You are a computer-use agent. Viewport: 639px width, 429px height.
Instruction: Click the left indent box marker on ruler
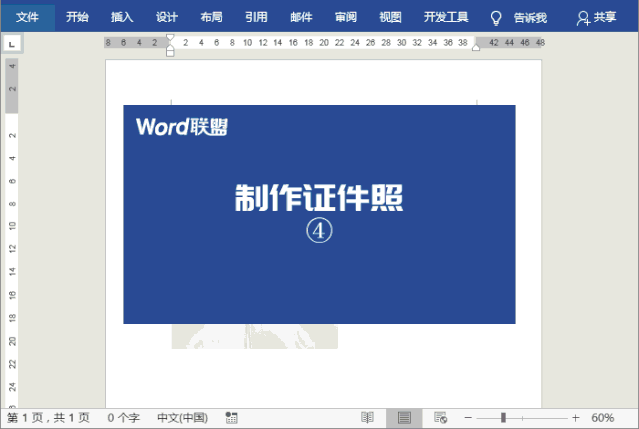click(x=170, y=53)
